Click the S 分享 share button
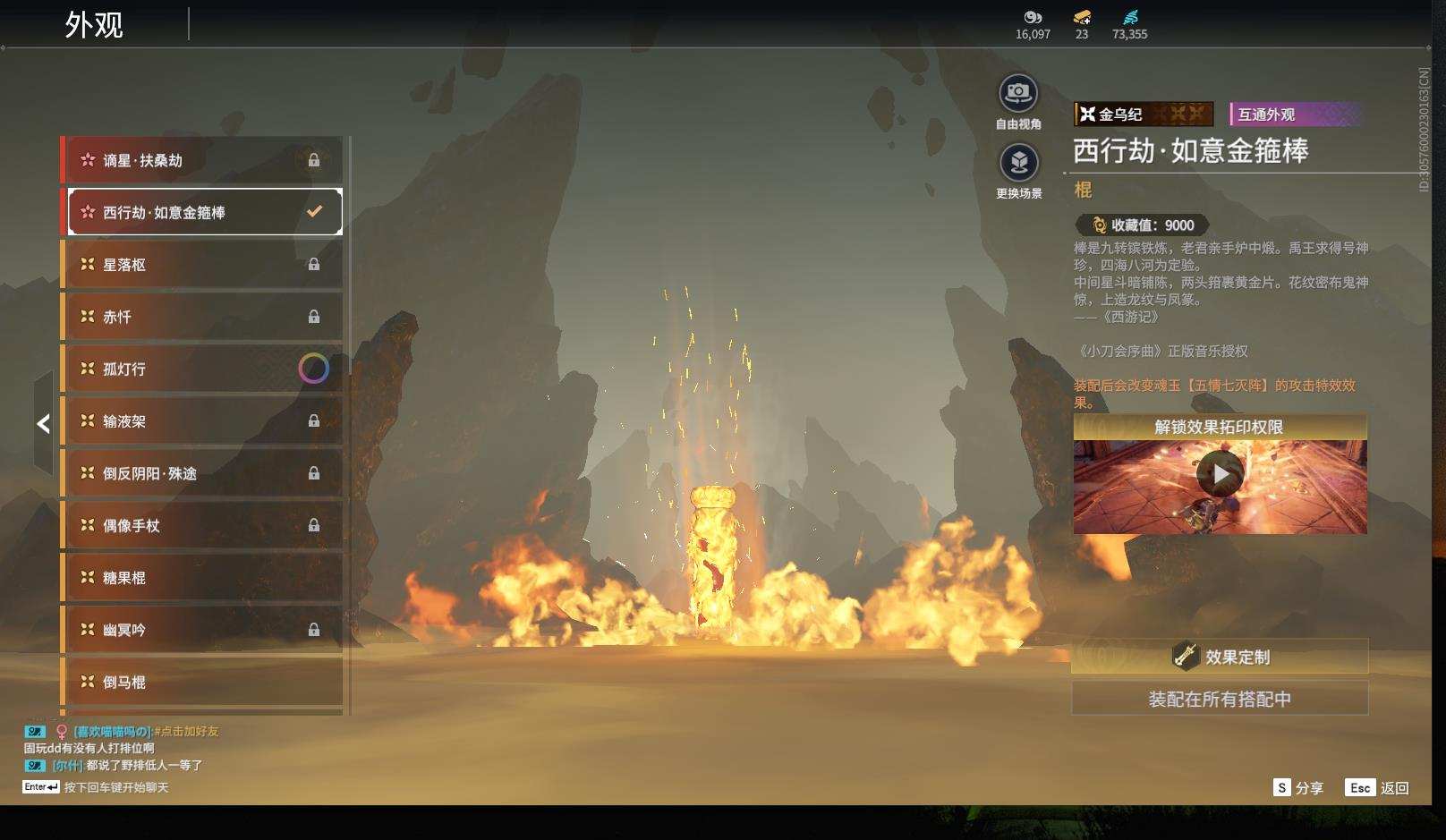 [1298, 788]
